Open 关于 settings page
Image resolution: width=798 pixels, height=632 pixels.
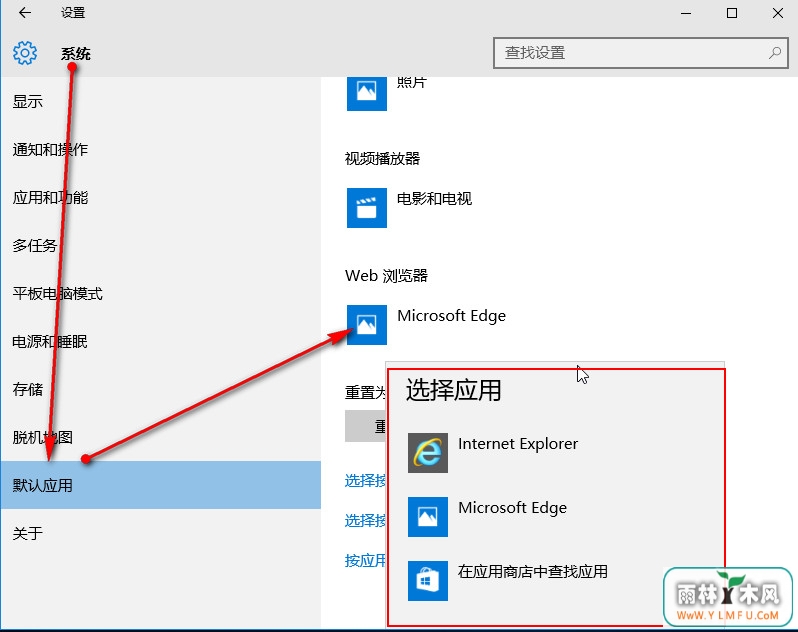tap(160, 533)
